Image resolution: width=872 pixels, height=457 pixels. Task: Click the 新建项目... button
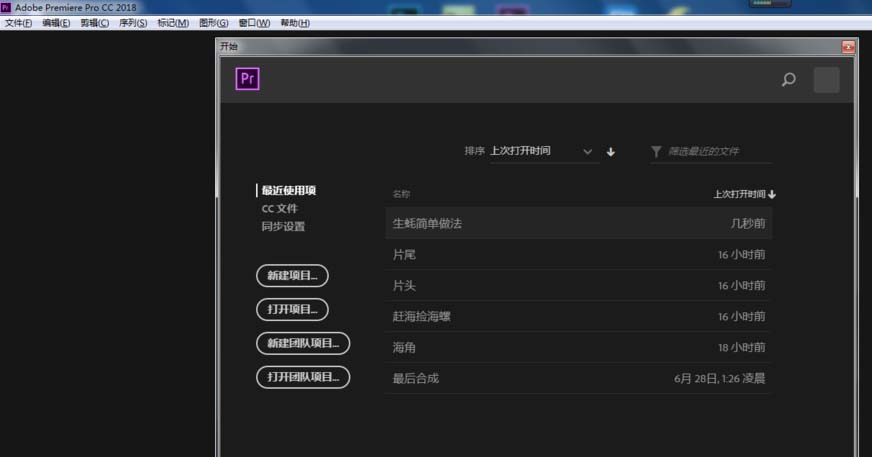(292, 276)
